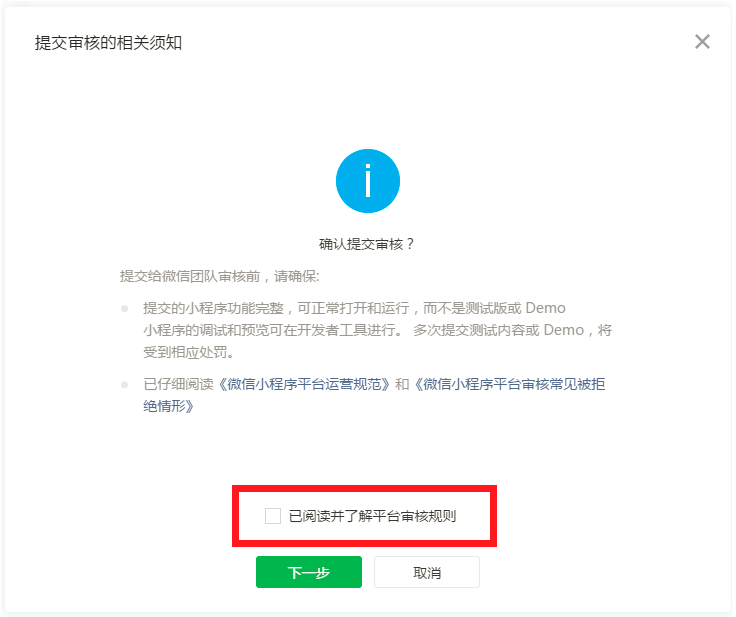
Task: Close the 提交审核的相关须知 dialog
Action: [702, 42]
